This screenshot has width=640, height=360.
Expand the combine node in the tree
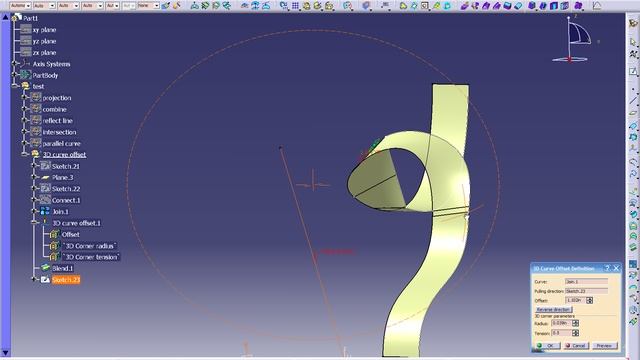[x=24, y=109]
